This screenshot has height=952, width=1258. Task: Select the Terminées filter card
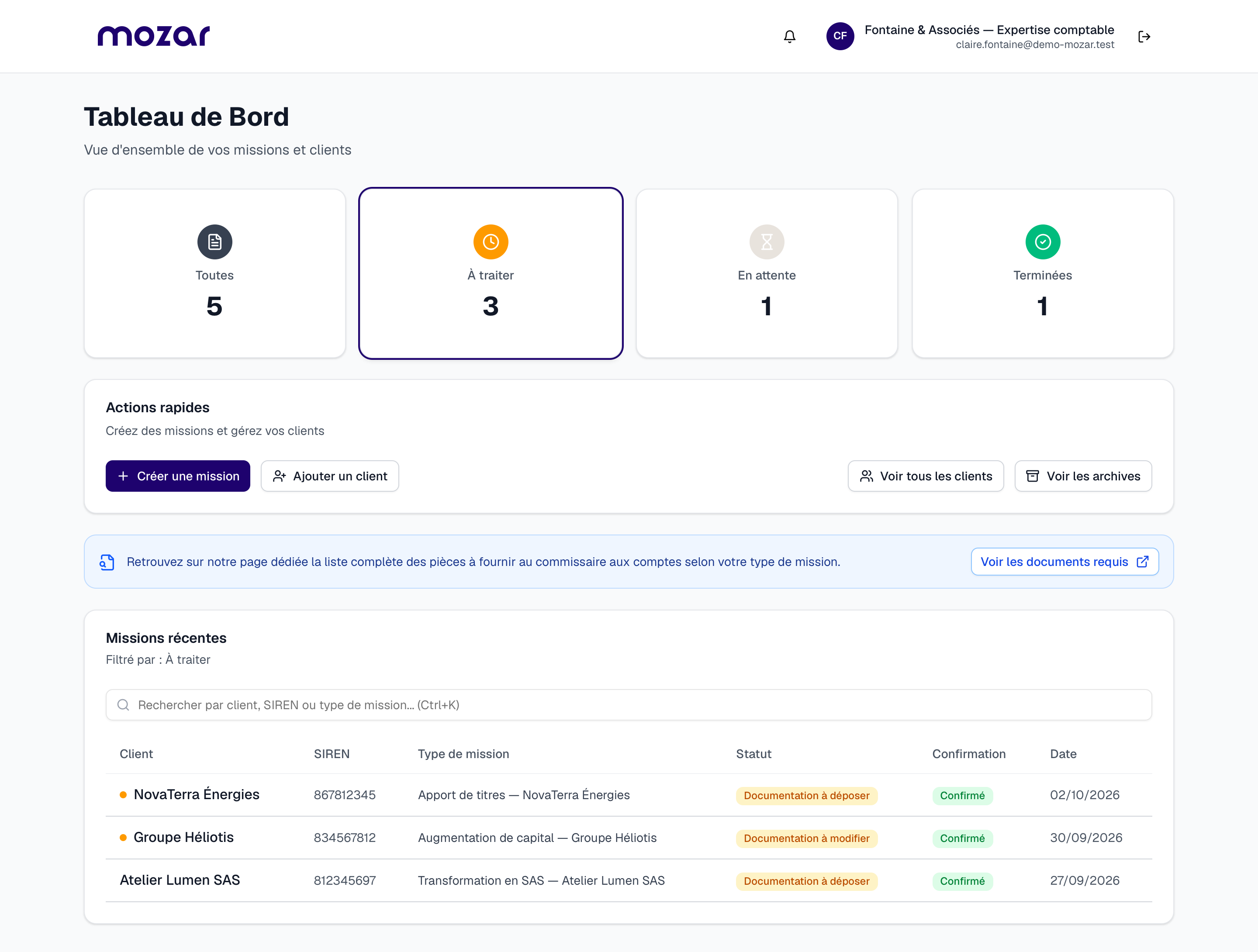click(x=1043, y=273)
